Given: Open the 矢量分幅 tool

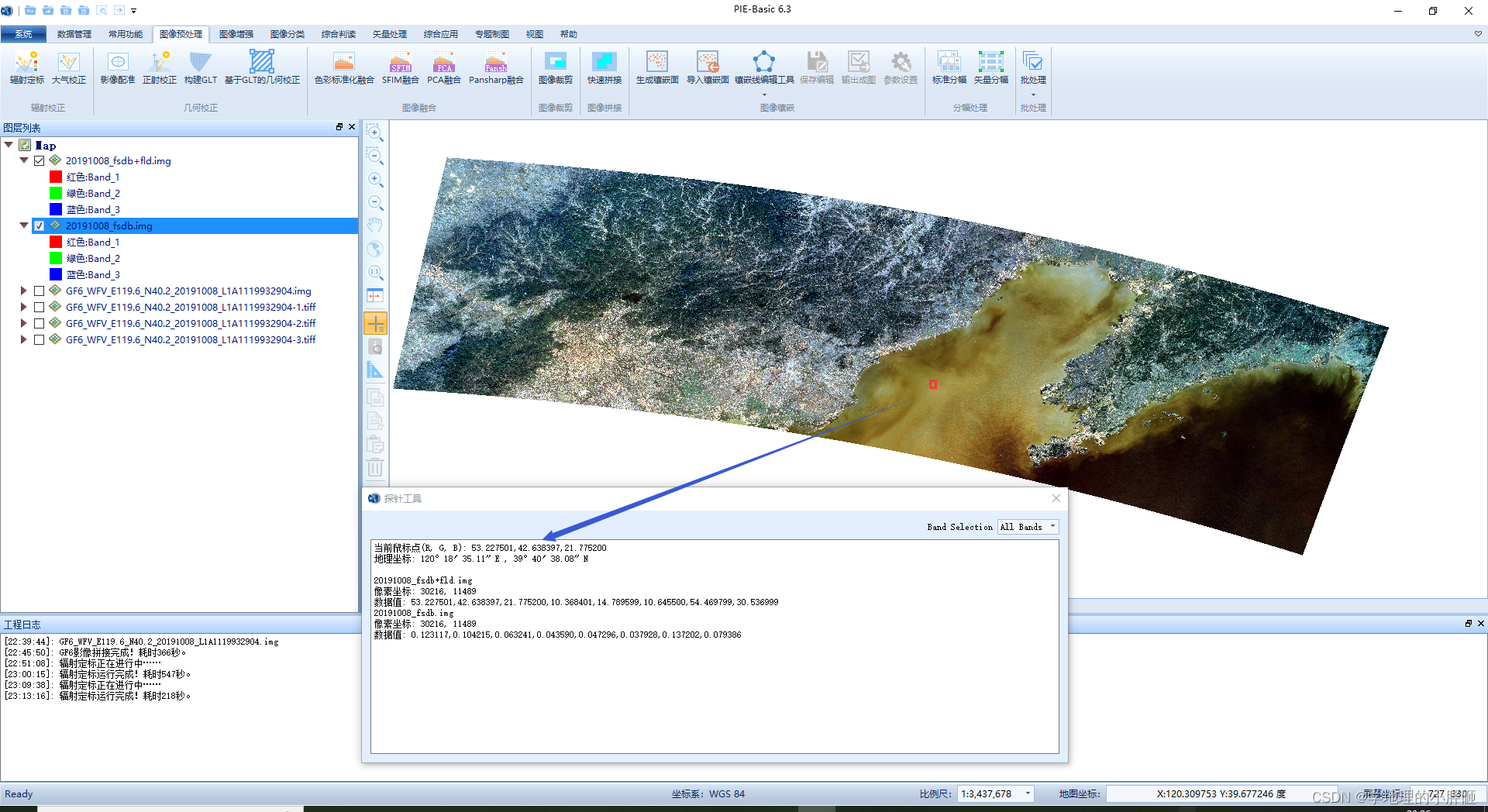Looking at the screenshot, I should (x=991, y=67).
